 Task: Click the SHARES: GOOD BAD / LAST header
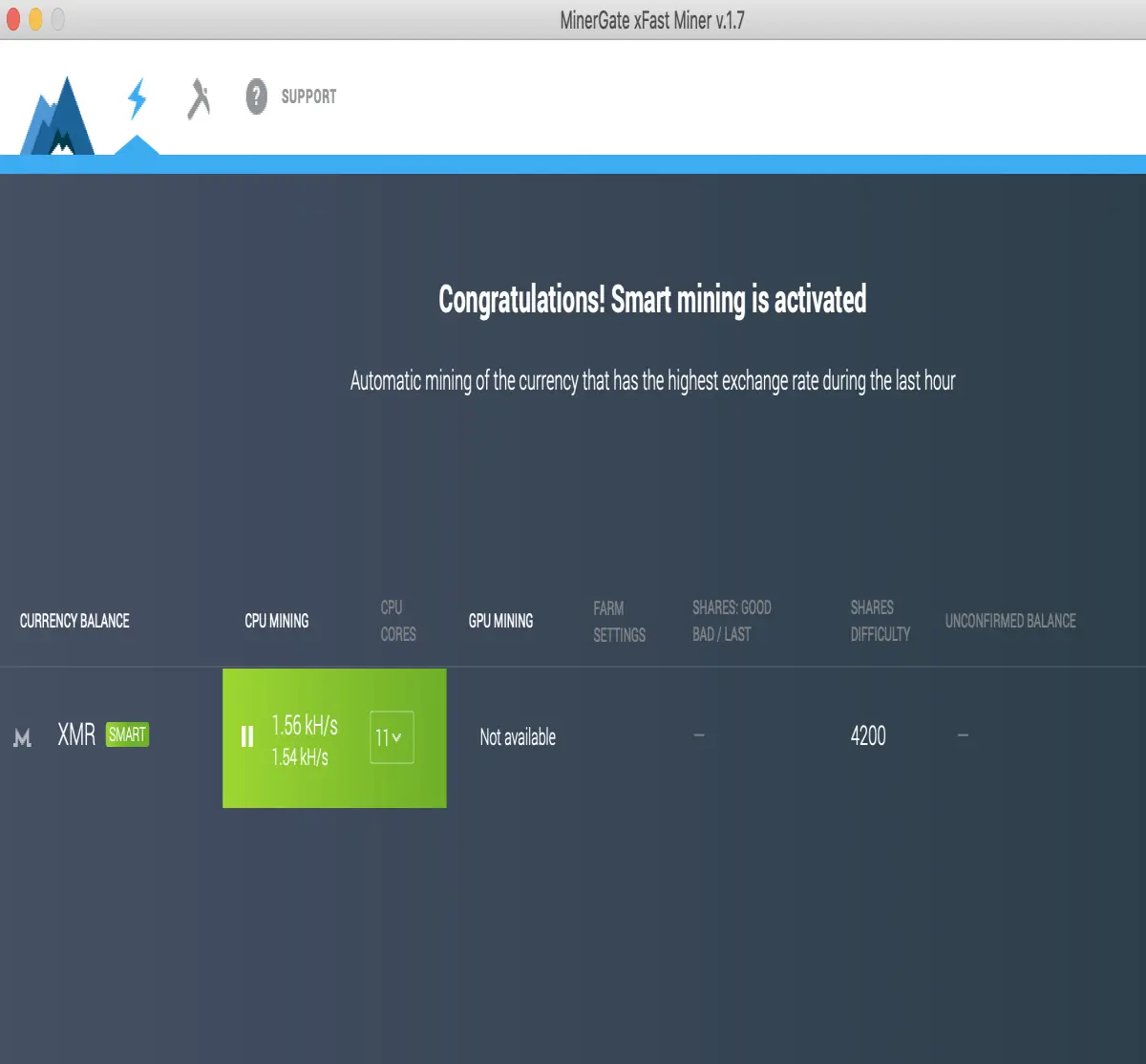732,621
